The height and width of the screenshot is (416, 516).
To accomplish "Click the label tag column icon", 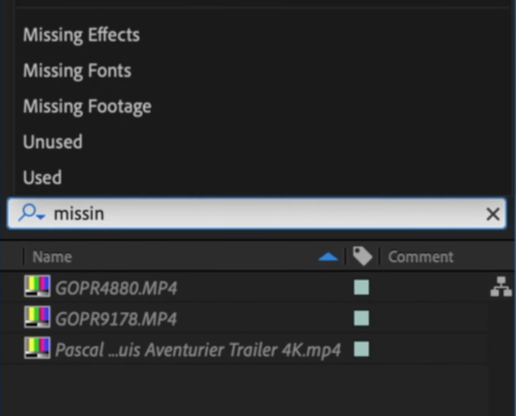I will coord(362,256).
